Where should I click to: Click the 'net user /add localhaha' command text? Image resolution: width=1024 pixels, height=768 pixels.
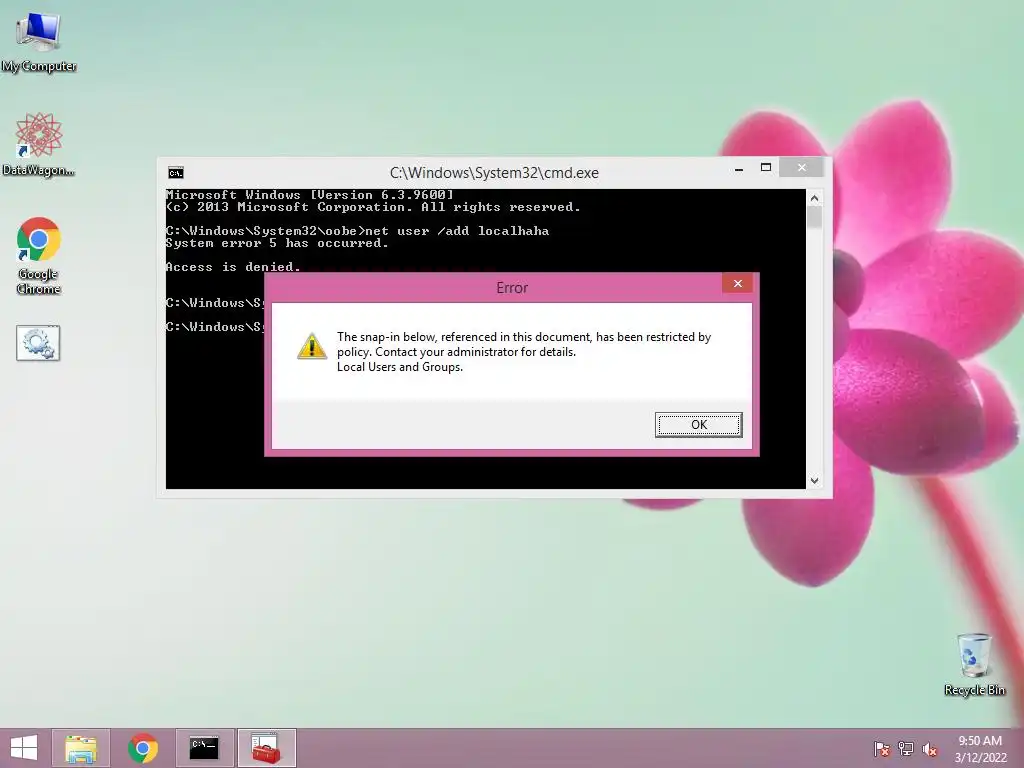click(457, 231)
